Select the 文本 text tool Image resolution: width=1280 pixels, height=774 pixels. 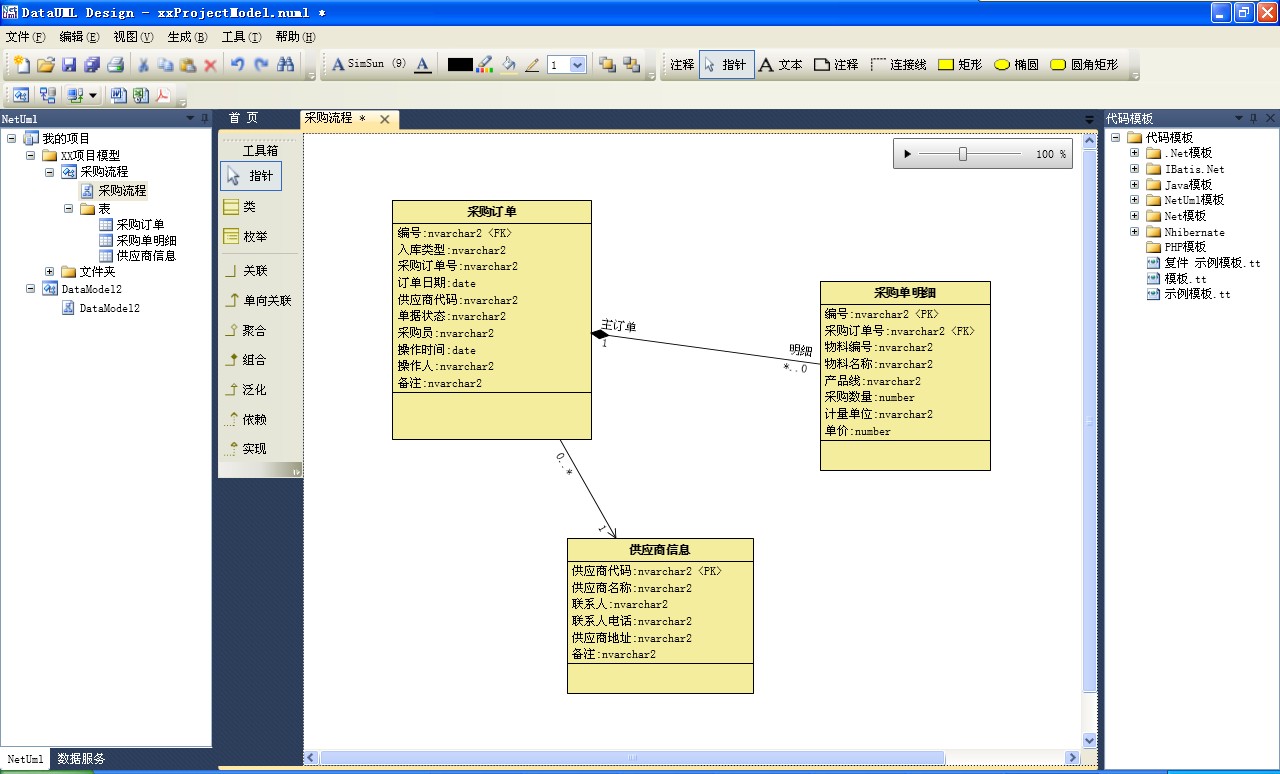pos(781,64)
